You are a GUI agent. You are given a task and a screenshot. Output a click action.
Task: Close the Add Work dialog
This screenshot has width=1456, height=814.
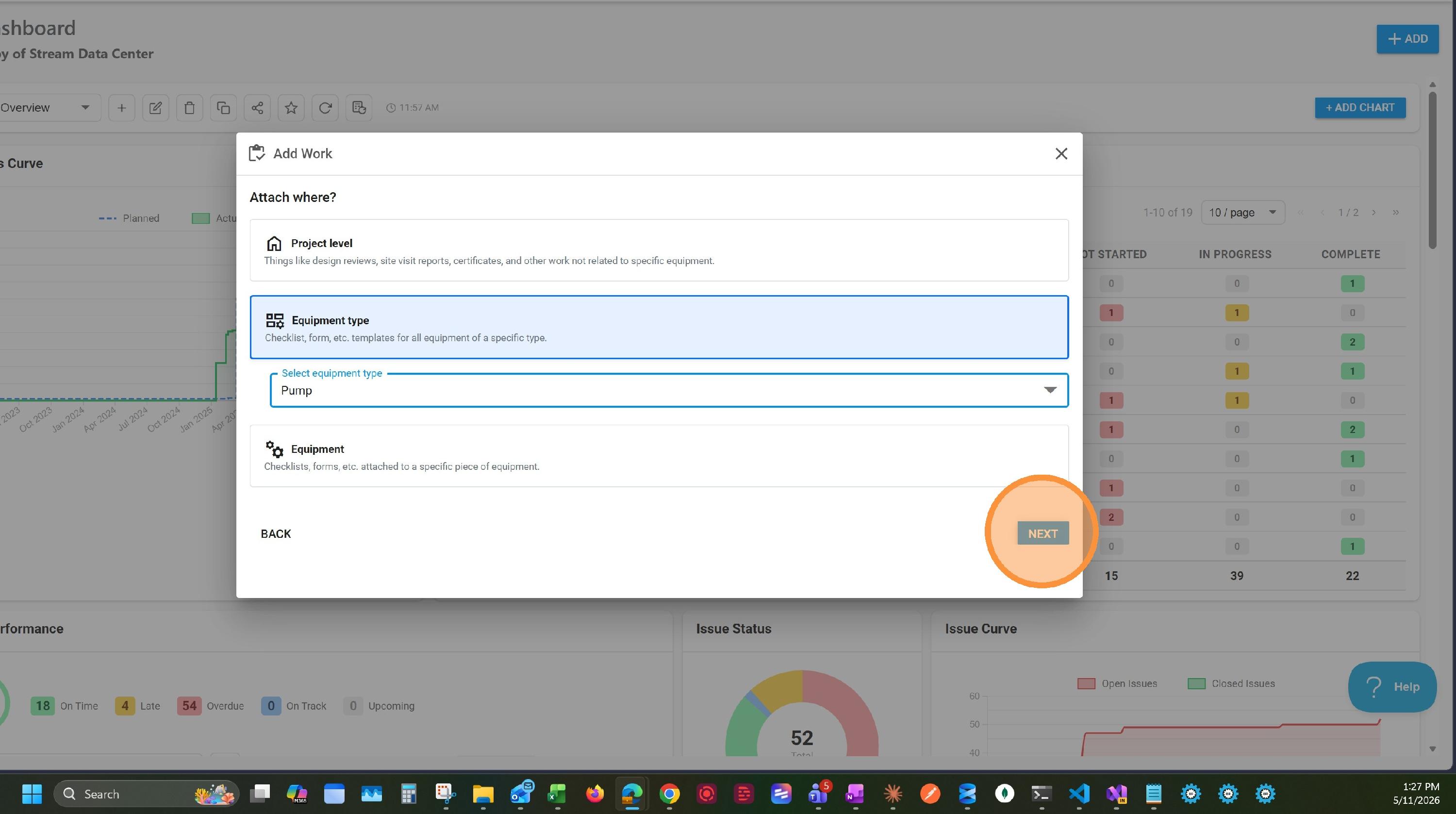tap(1061, 154)
